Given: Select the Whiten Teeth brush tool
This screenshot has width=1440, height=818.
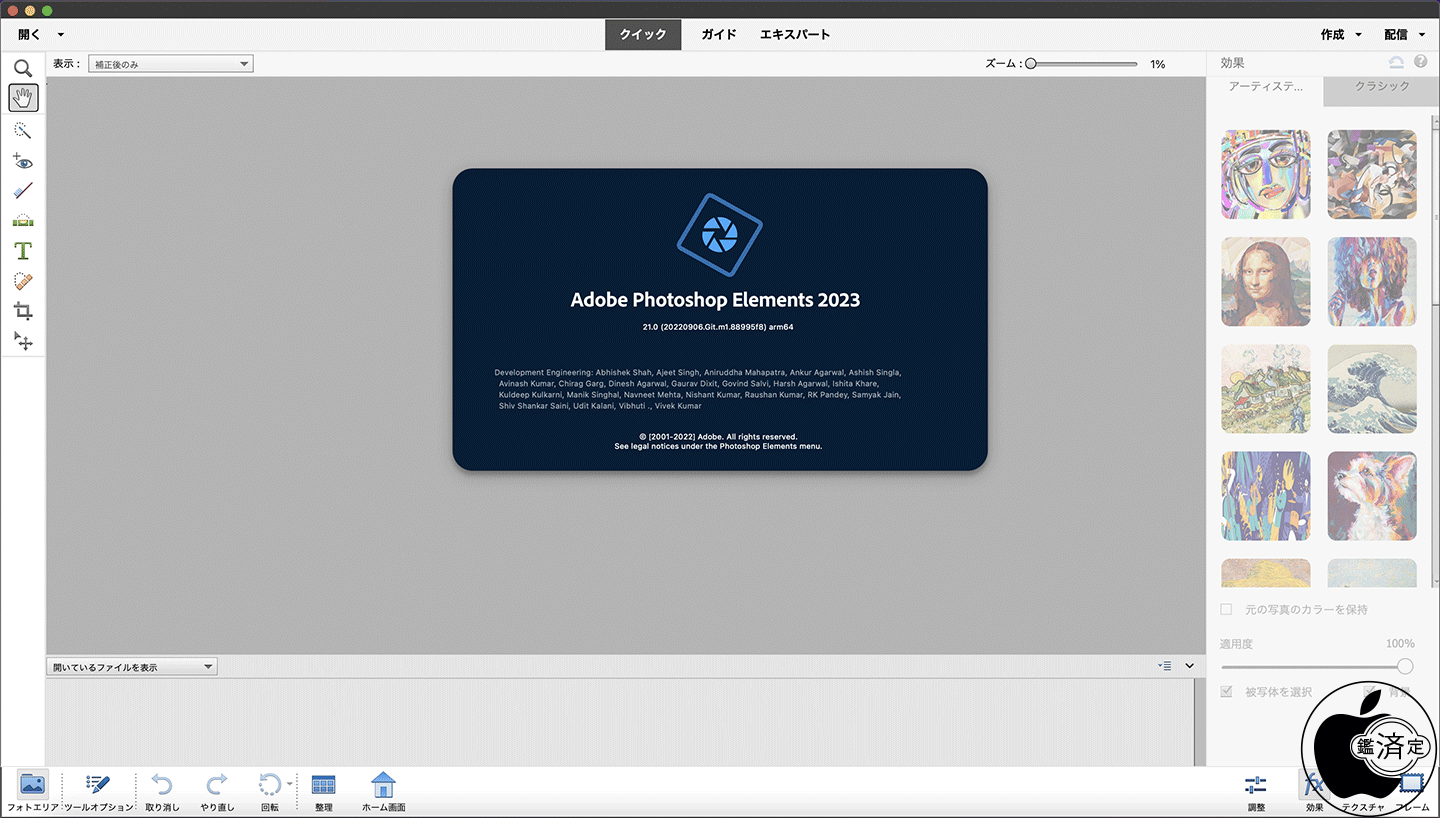Looking at the screenshot, I should point(23,191).
